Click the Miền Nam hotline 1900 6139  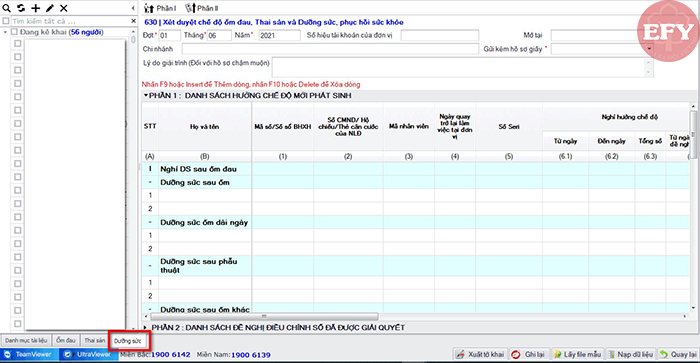click(251, 355)
